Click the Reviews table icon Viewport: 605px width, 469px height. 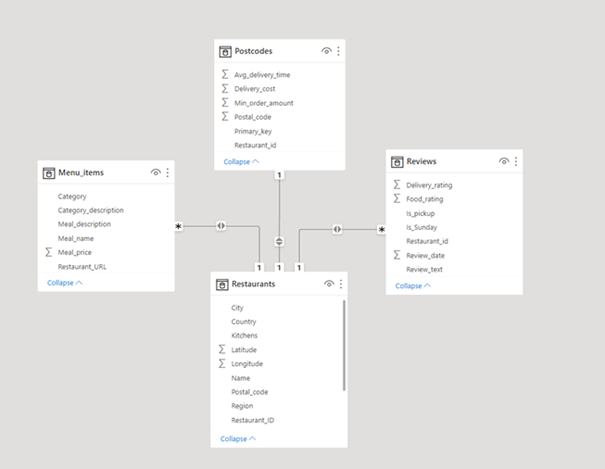point(397,161)
